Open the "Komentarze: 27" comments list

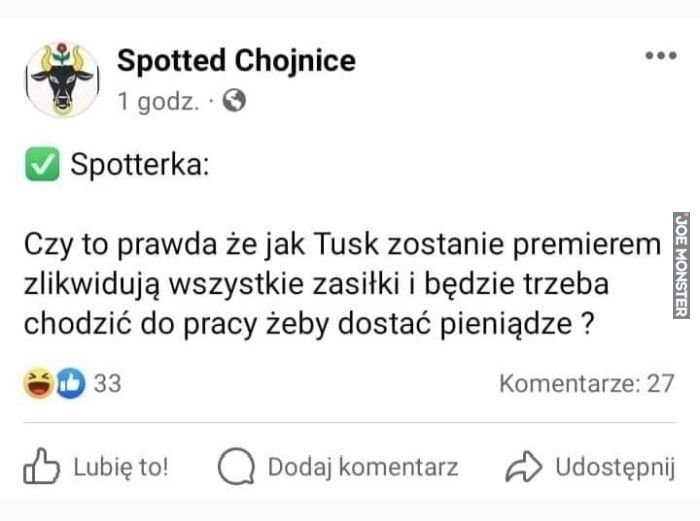click(586, 383)
